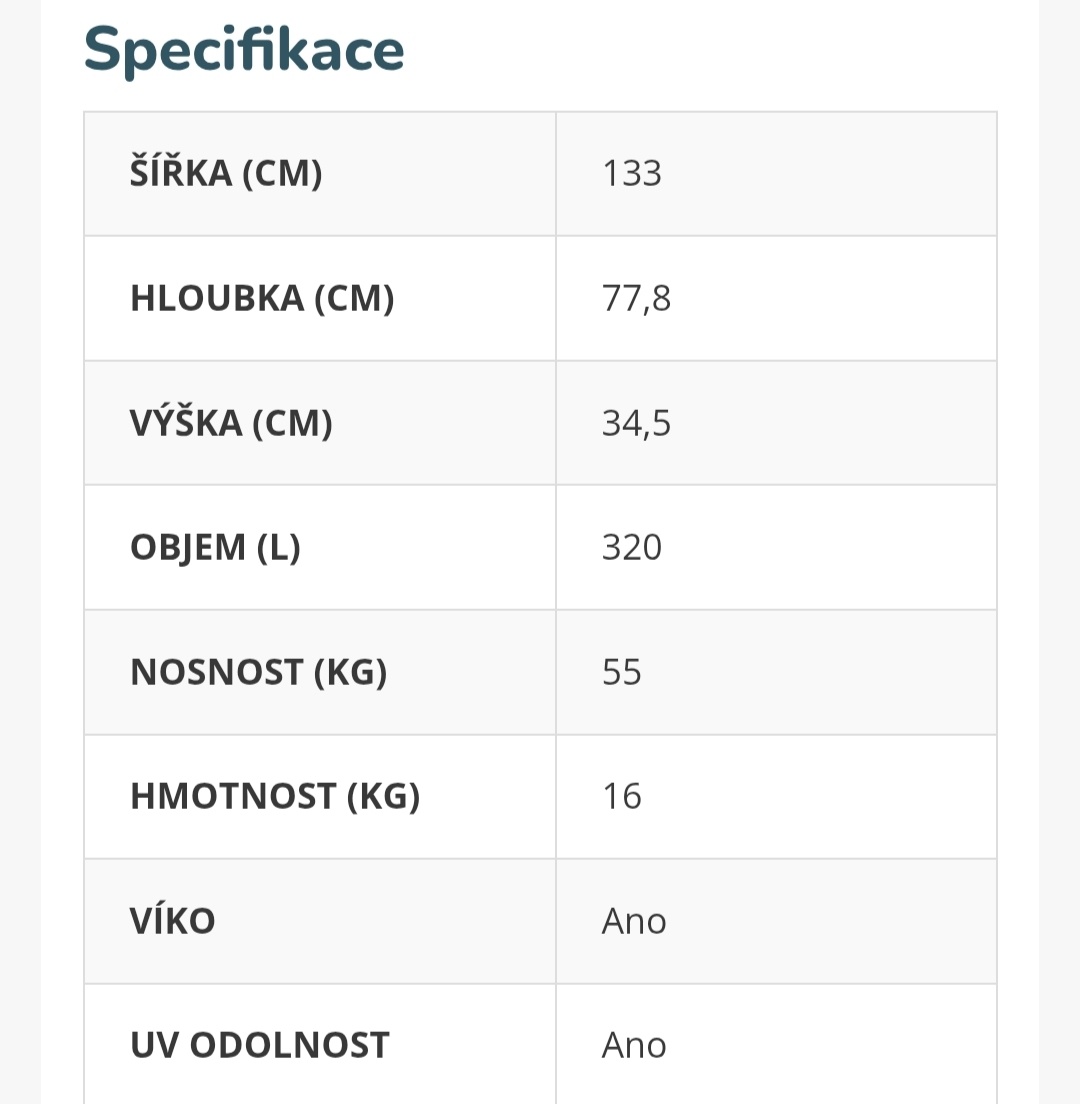
Task: Click the (KG) unit beside HMOTNOST
Action: point(384,796)
